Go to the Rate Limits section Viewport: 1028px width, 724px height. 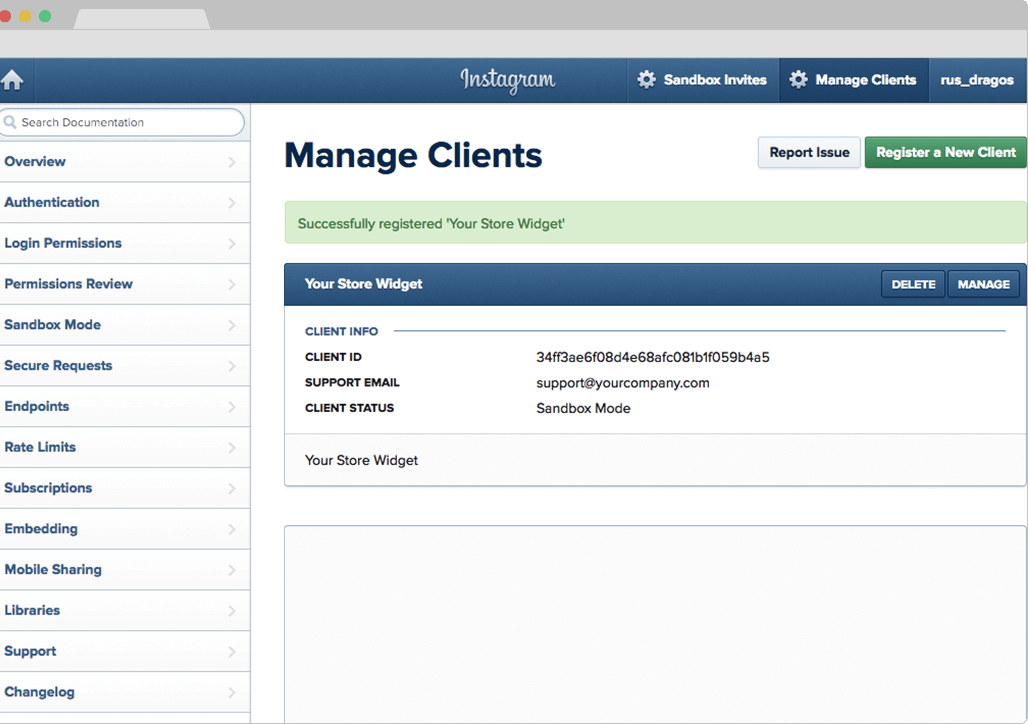pyautogui.click(x=40, y=447)
